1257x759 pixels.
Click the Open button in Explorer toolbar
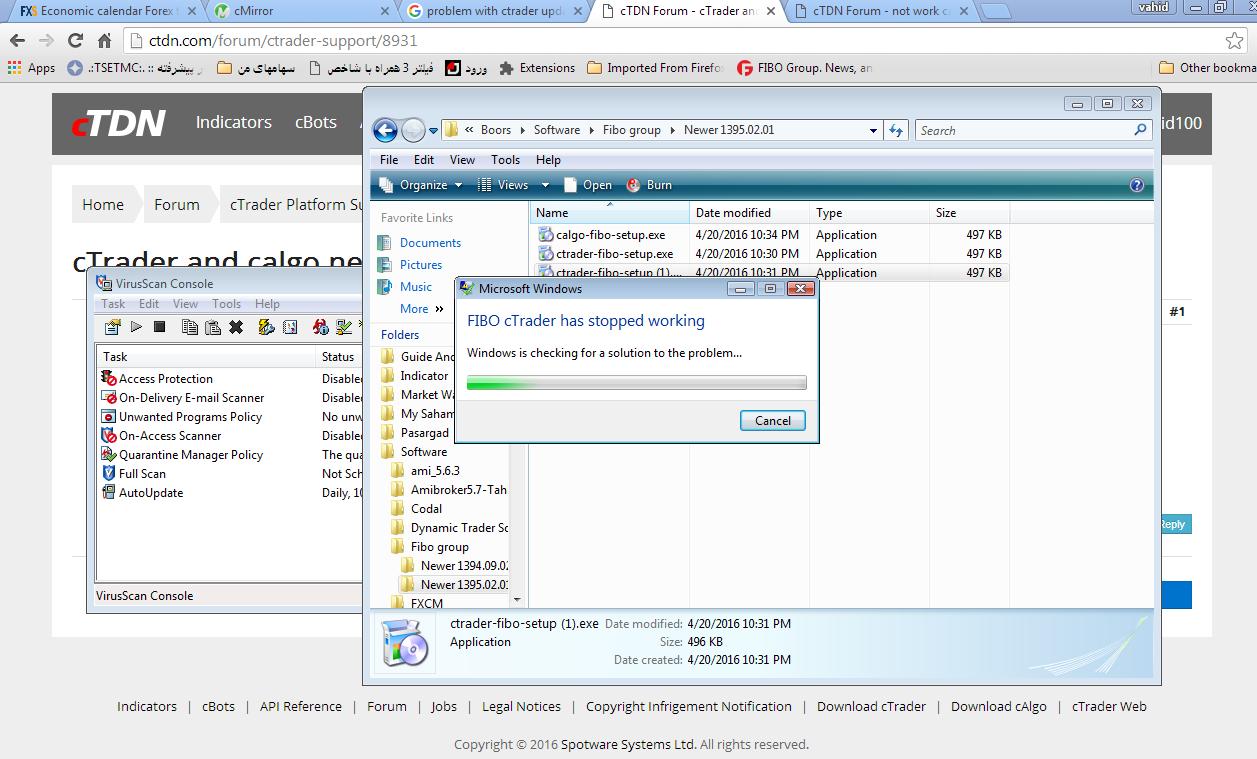point(588,185)
